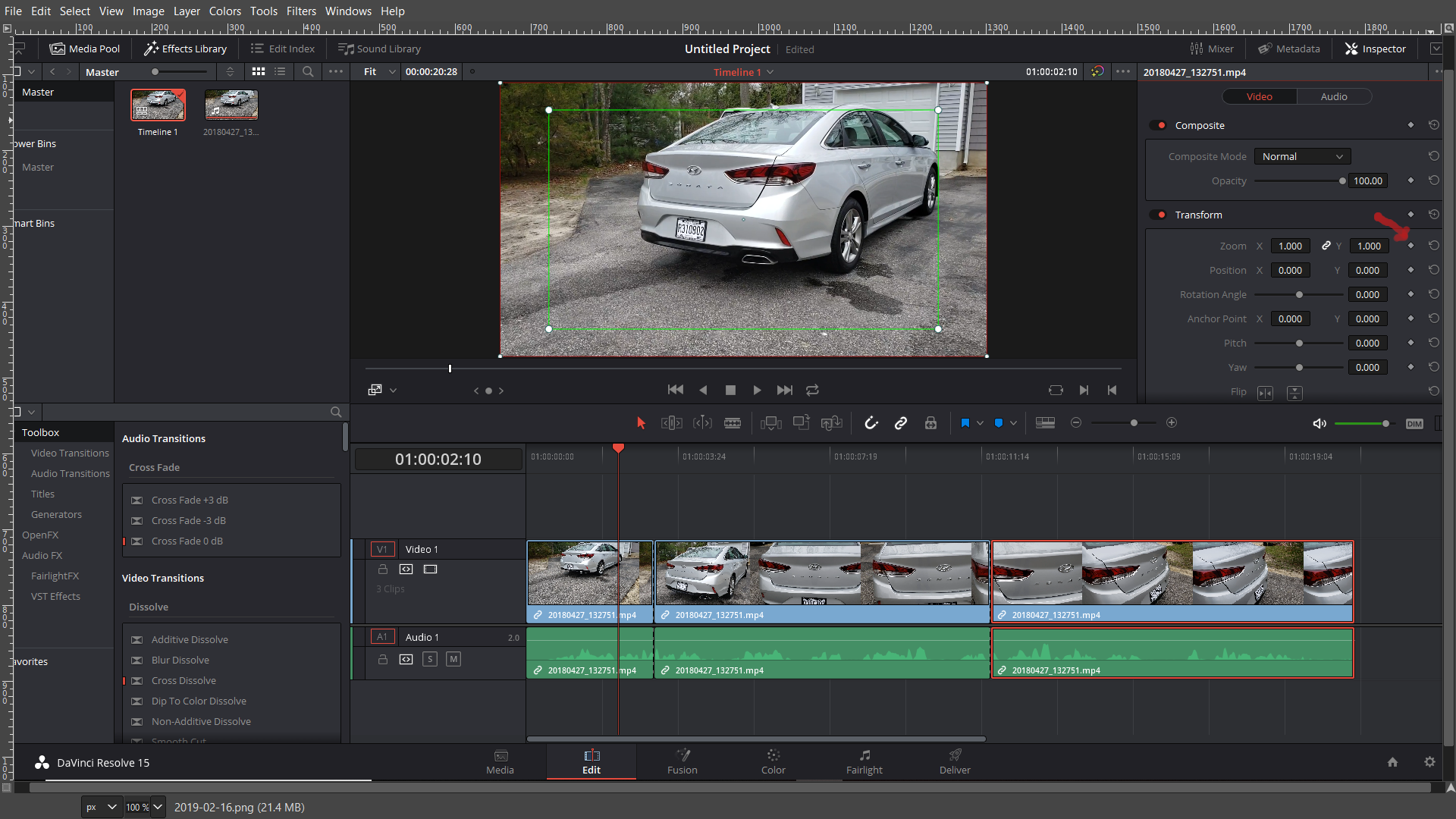This screenshot has width=1456, height=819.
Task: Open the Composite Mode dropdown
Action: [x=1302, y=156]
